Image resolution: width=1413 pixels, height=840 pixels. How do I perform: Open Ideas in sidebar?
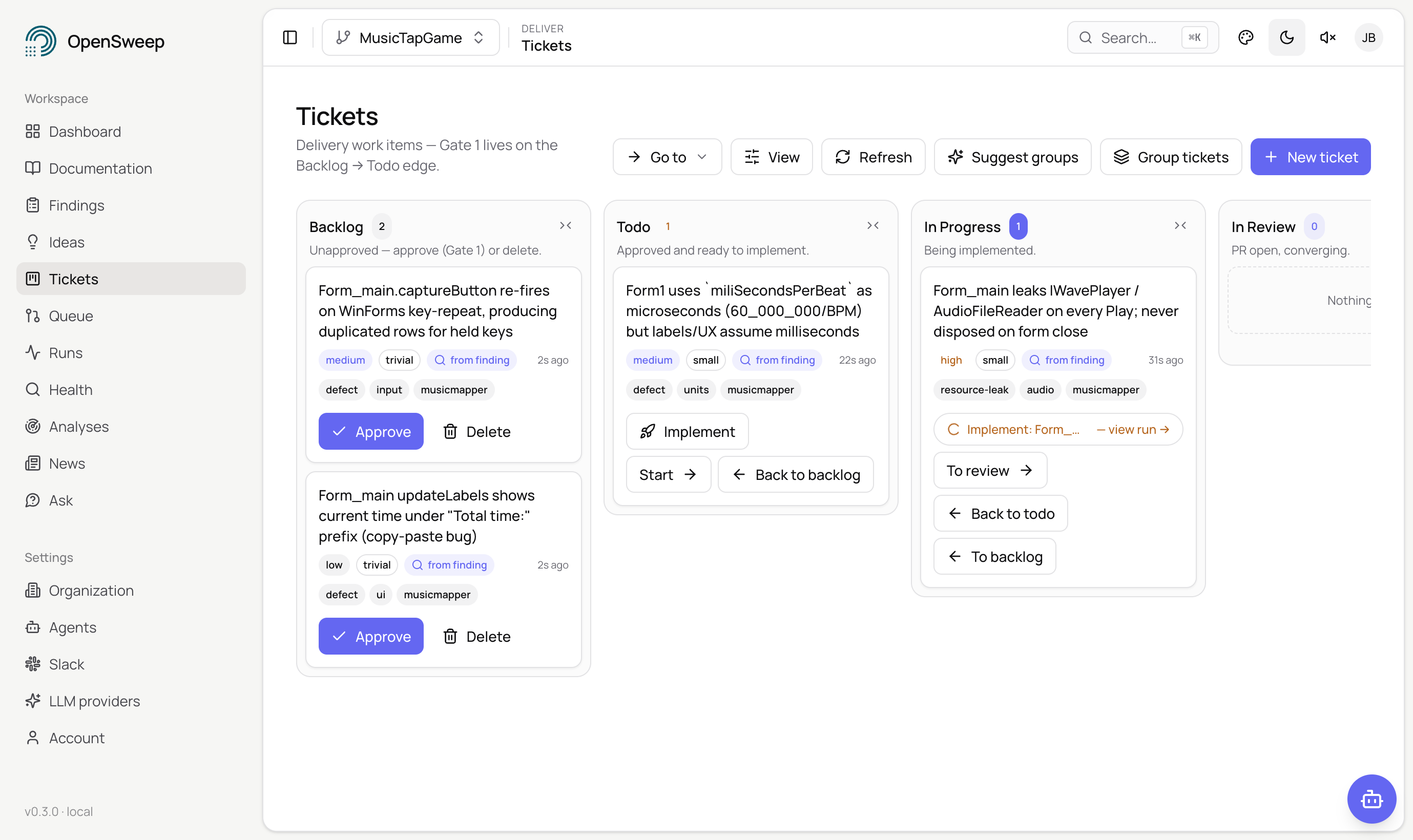coord(131,242)
